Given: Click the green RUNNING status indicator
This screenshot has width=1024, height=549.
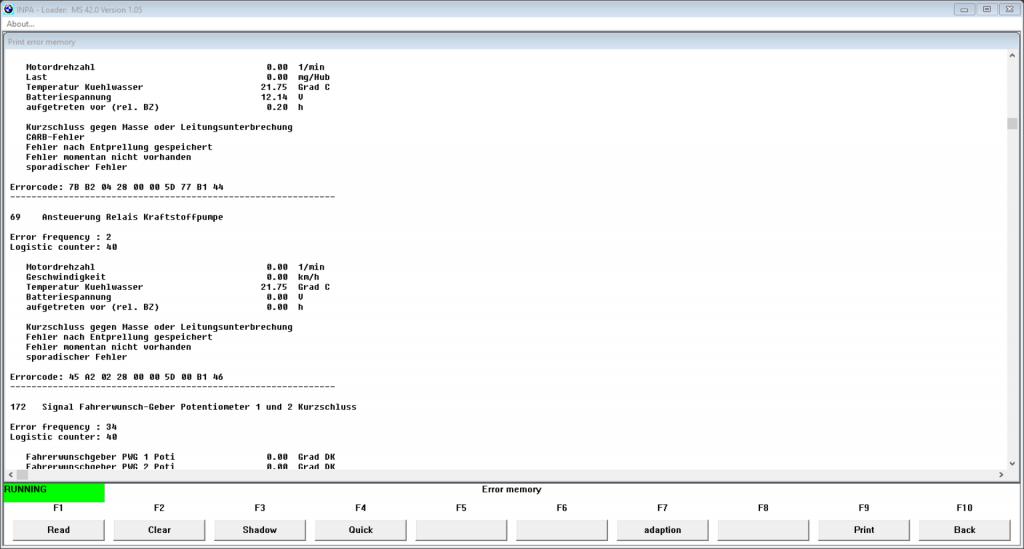Looking at the screenshot, I should point(54,492).
